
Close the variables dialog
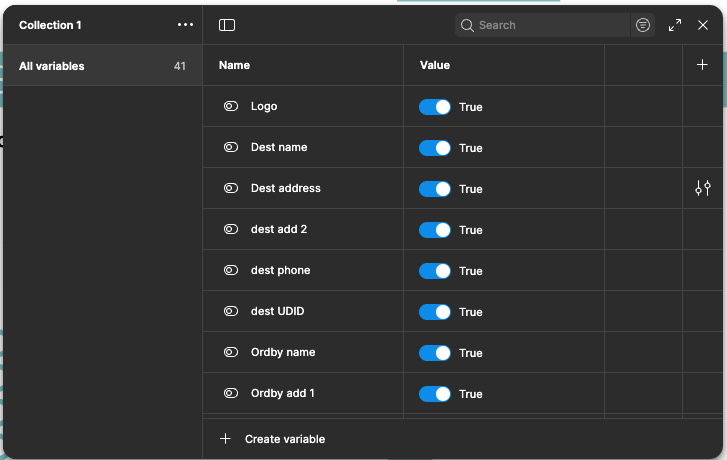[x=703, y=25]
